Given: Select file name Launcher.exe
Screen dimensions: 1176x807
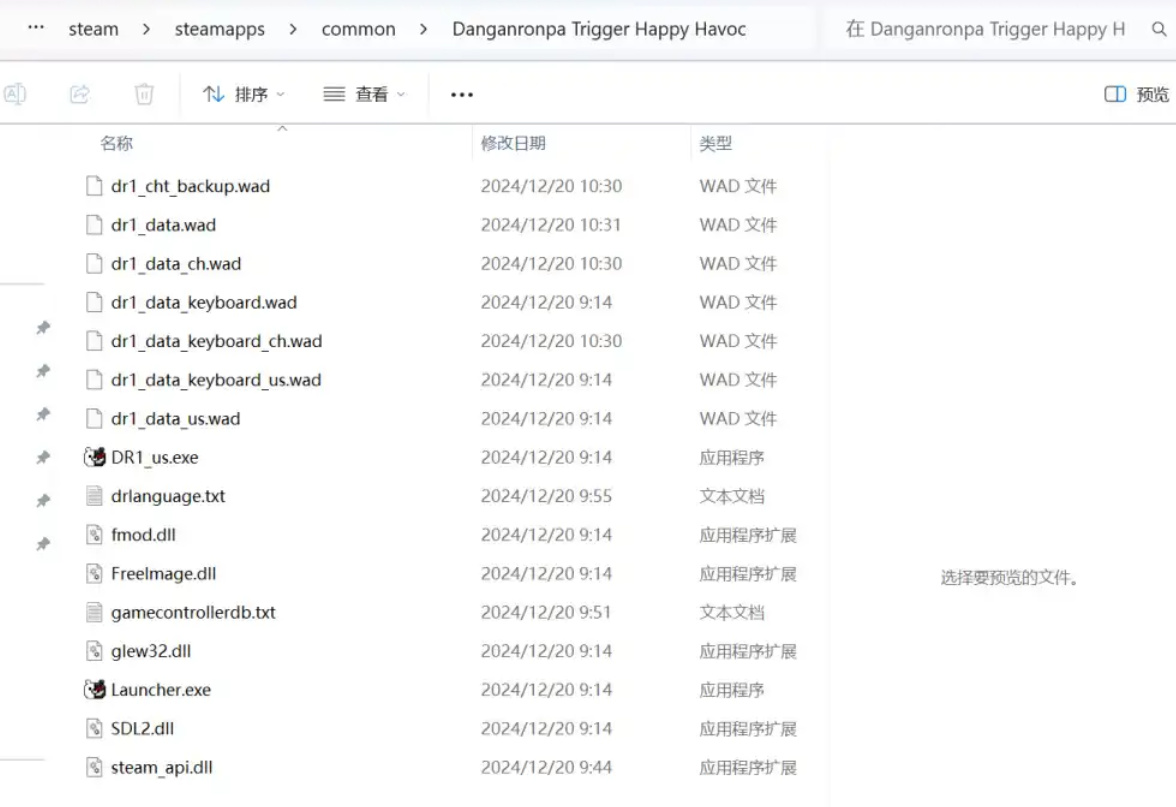Looking at the screenshot, I should point(160,690).
